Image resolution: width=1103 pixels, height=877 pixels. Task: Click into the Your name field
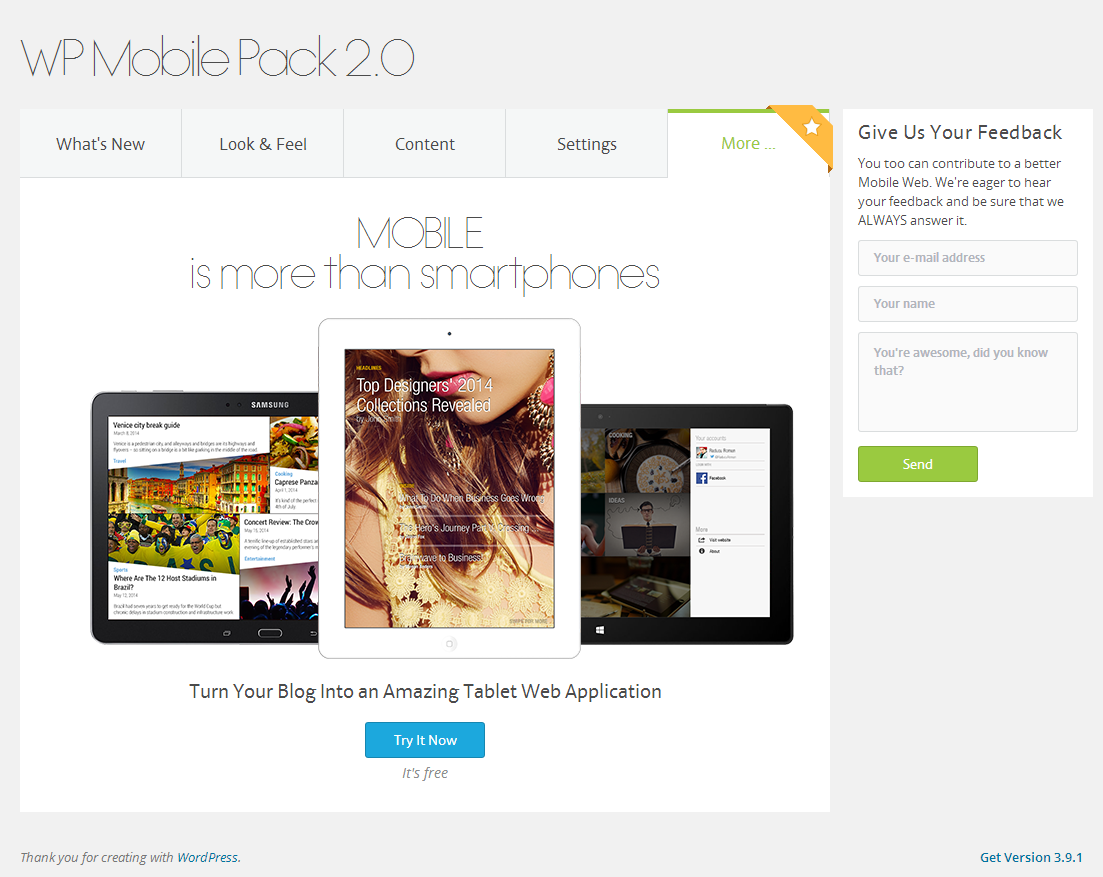(x=967, y=304)
